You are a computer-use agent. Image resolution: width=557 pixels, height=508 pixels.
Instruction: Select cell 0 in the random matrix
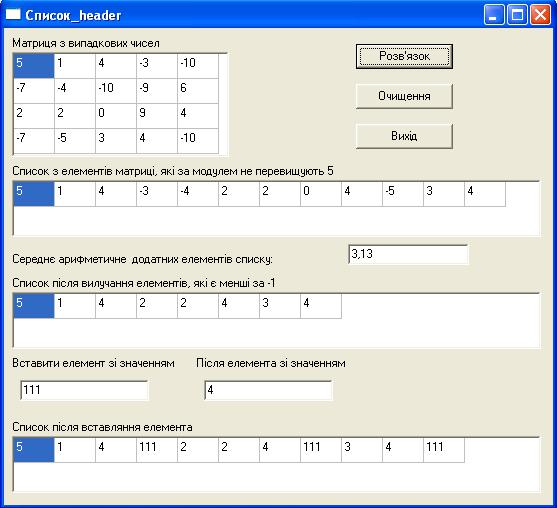click(x=116, y=116)
